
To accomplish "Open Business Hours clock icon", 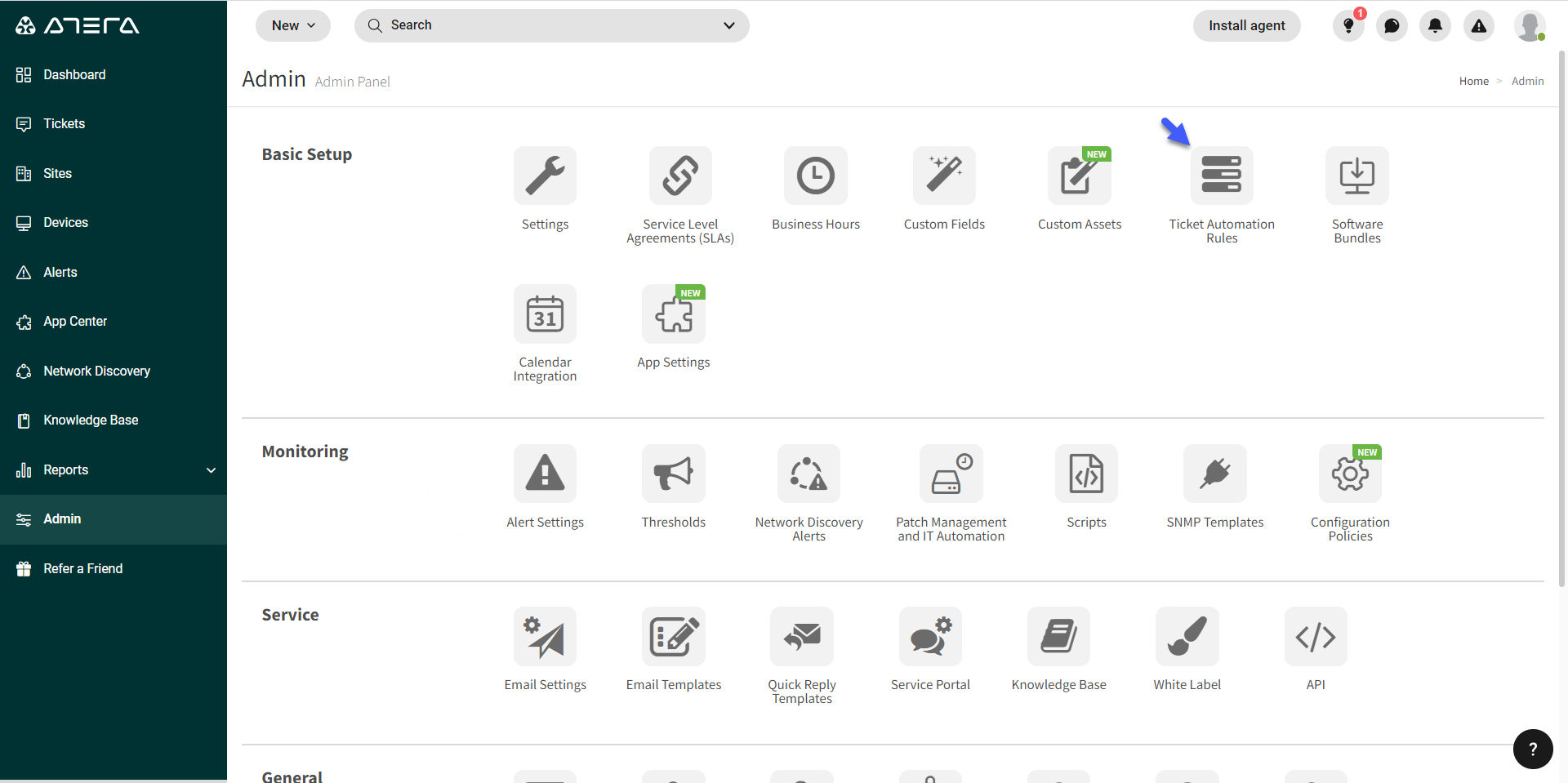I will tap(815, 176).
